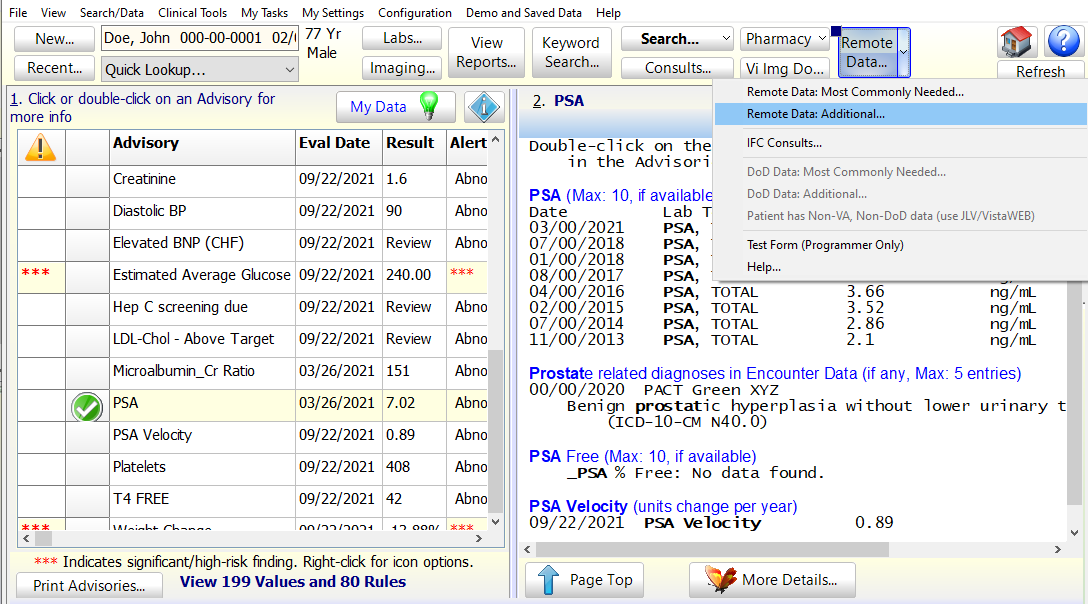Select Remote Data: Additional menu entry

click(x=900, y=114)
